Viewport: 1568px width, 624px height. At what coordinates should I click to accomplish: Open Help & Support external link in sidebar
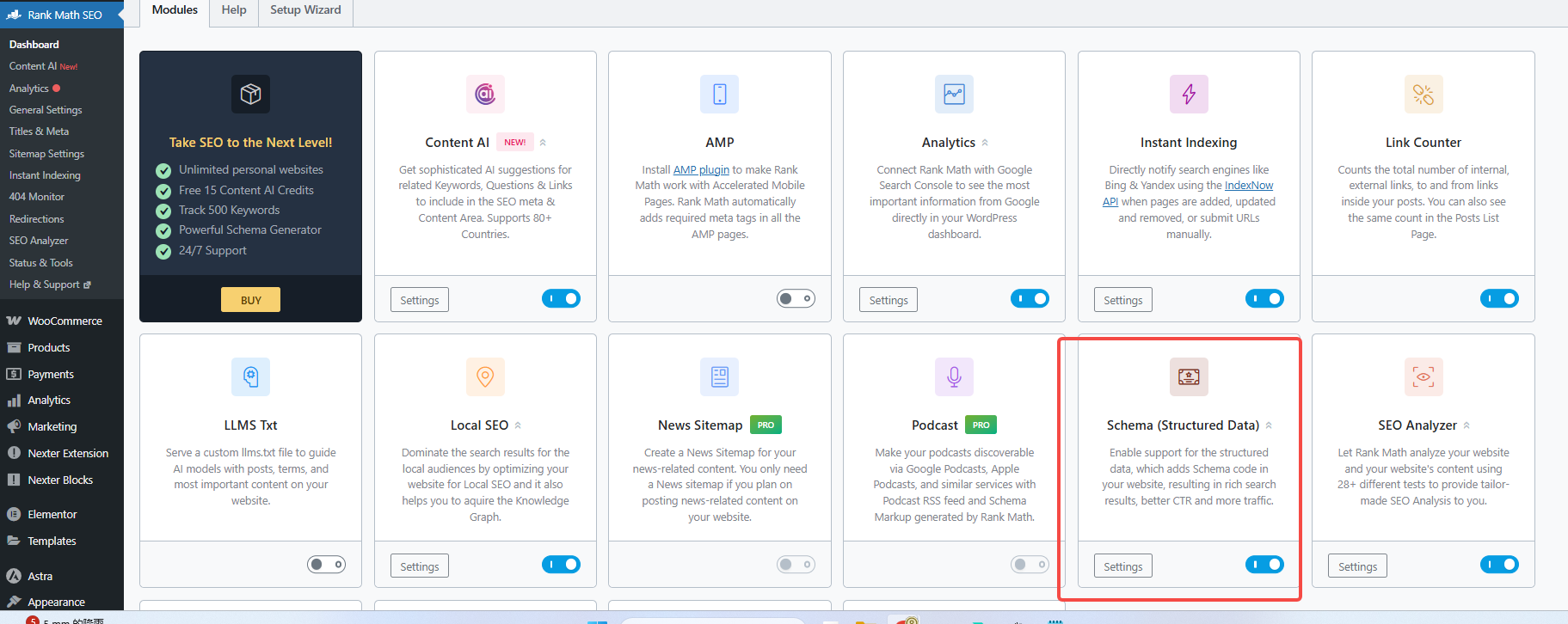(x=50, y=284)
